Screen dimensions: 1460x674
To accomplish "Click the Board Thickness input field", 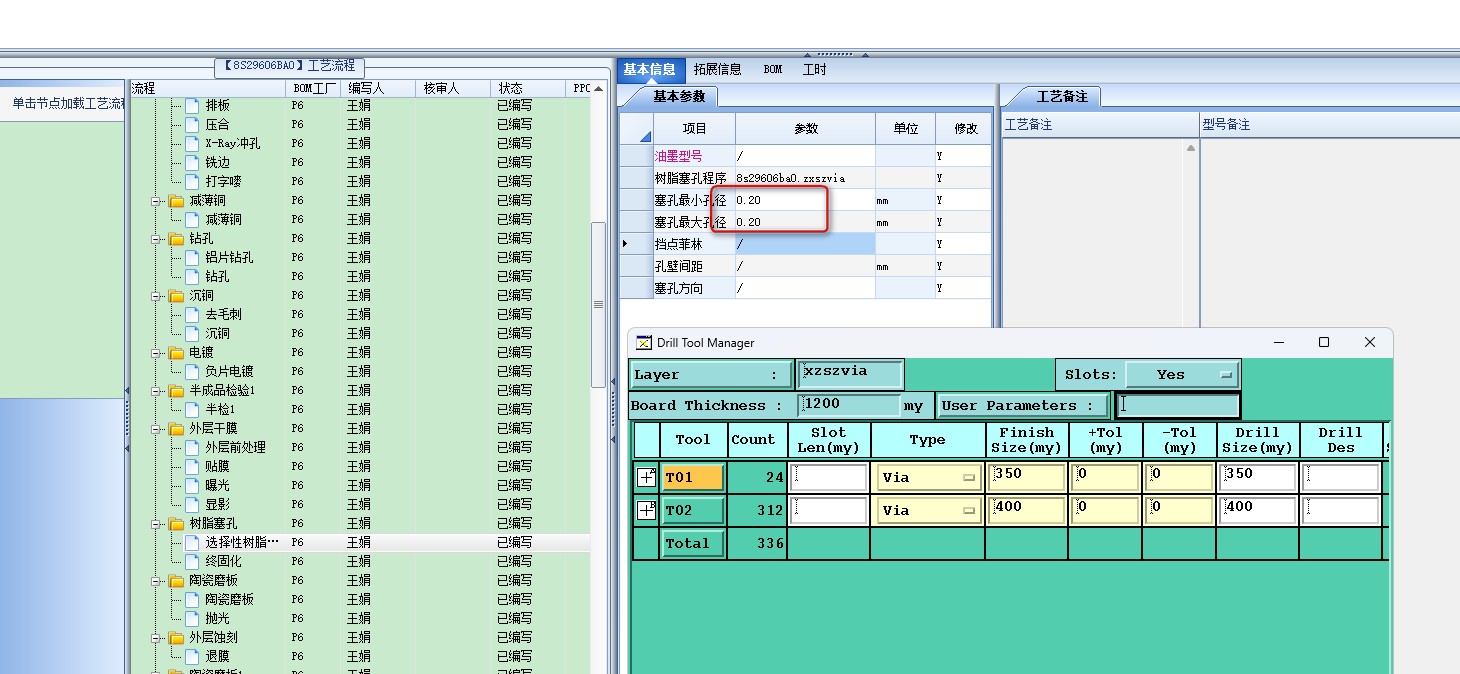I will tap(850, 405).
